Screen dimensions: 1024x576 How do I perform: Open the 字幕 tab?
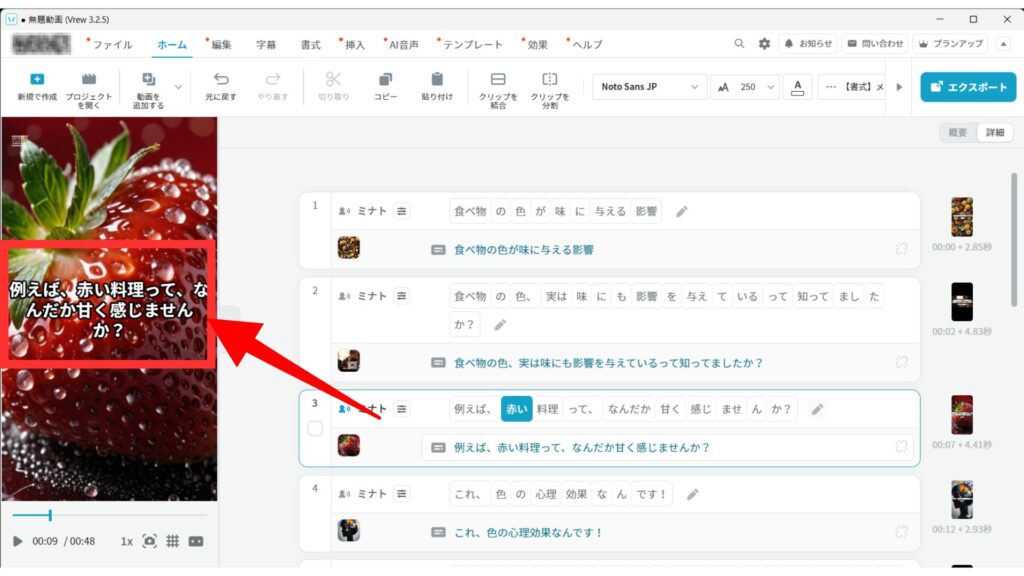pos(266,45)
